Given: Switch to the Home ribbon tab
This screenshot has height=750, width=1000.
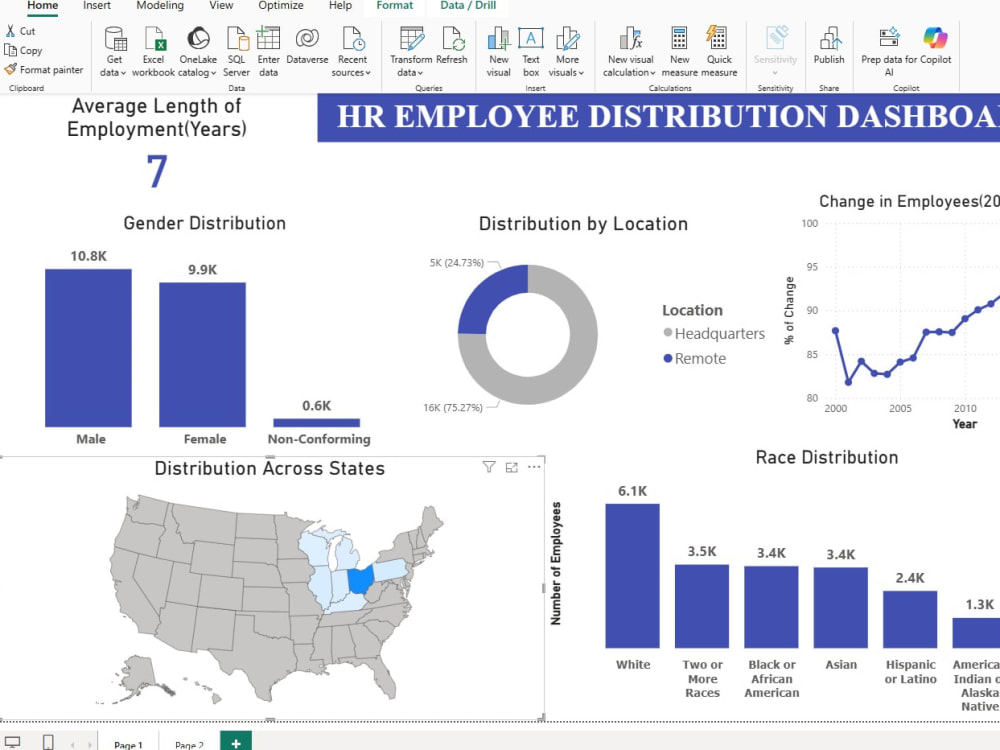Looking at the screenshot, I should (43, 6).
